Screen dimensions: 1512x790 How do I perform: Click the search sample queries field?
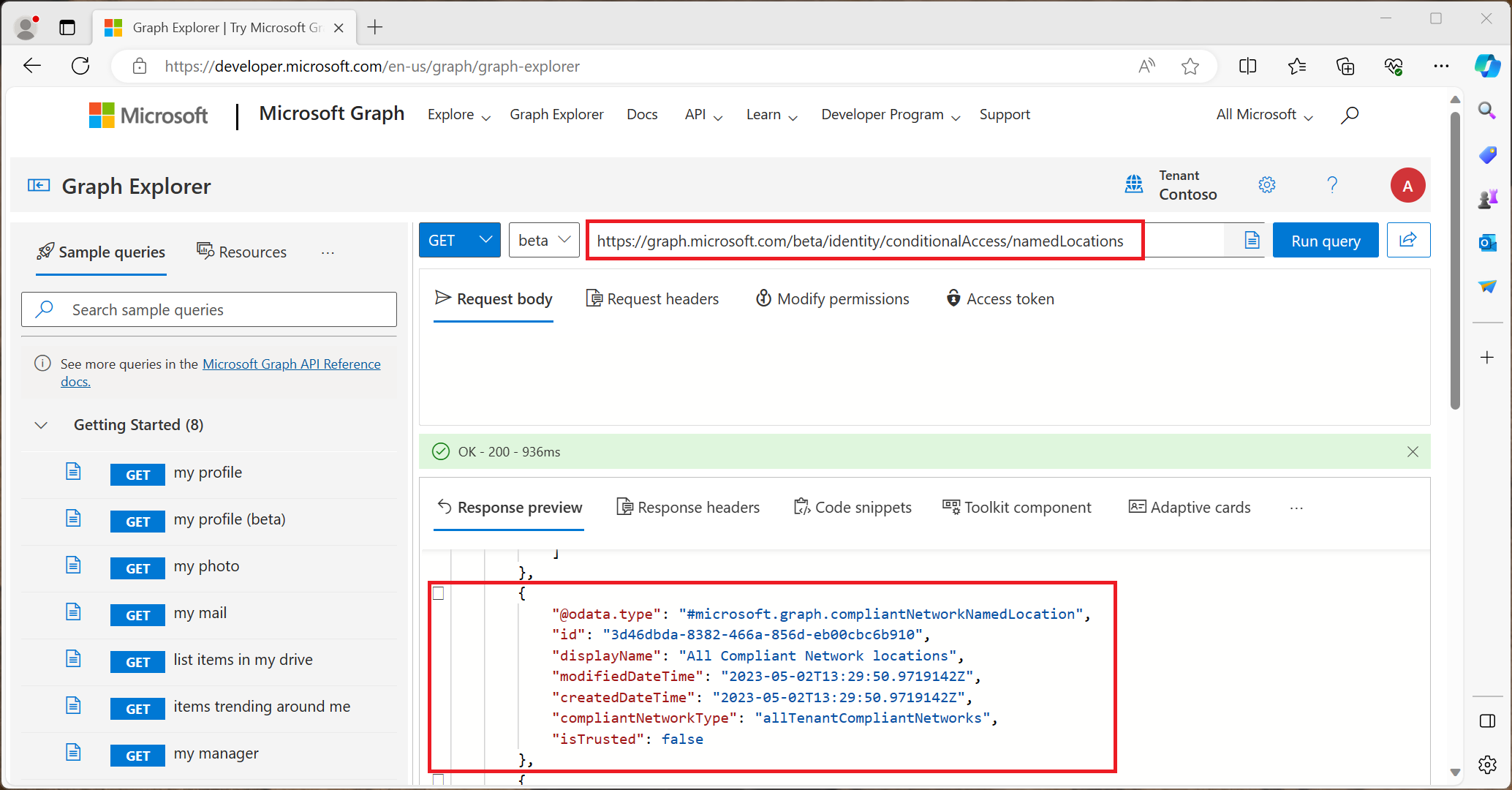click(x=210, y=309)
